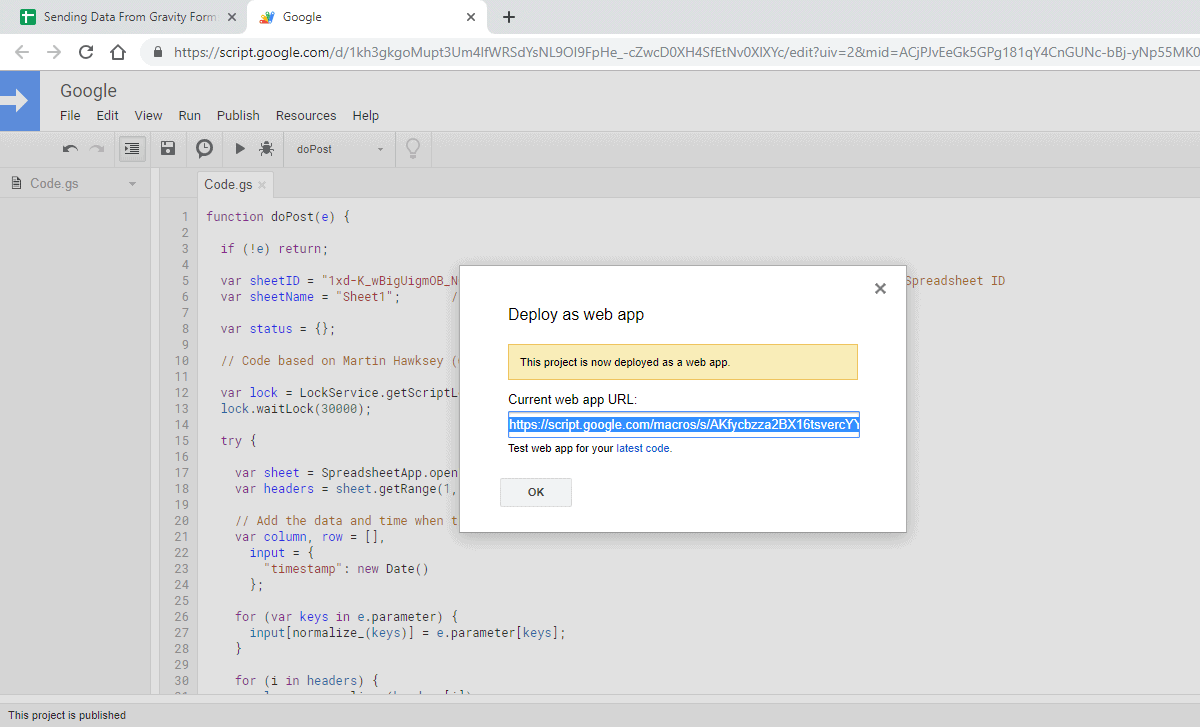Run the selected function with the play icon
The height and width of the screenshot is (727, 1200).
[240, 149]
